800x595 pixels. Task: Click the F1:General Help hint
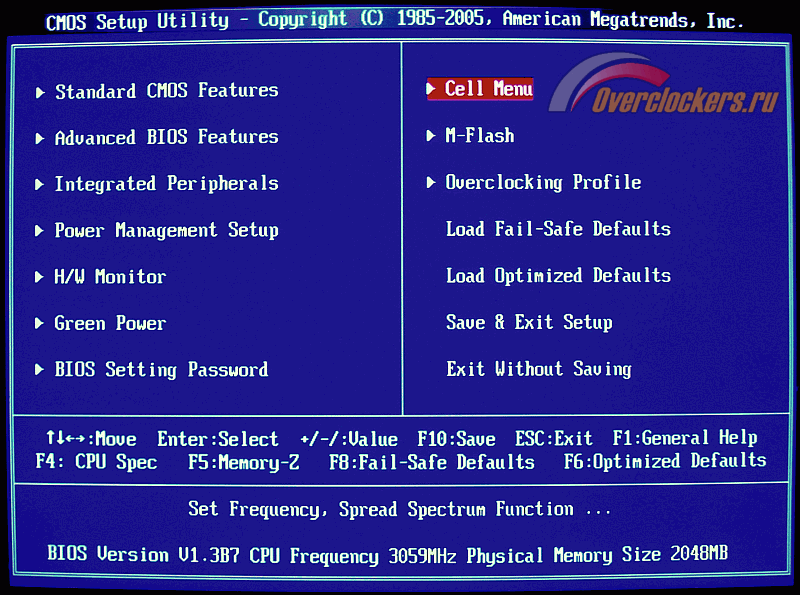coord(685,437)
